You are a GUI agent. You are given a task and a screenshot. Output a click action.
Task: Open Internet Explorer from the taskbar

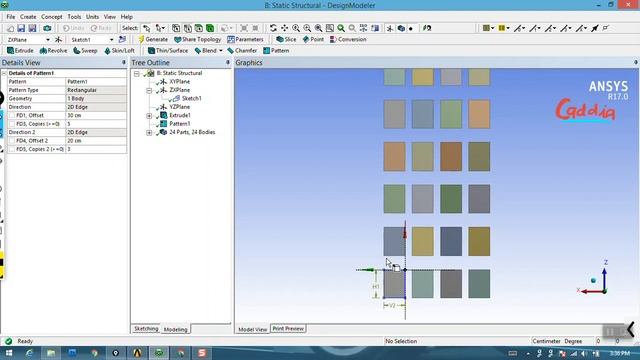(29, 353)
